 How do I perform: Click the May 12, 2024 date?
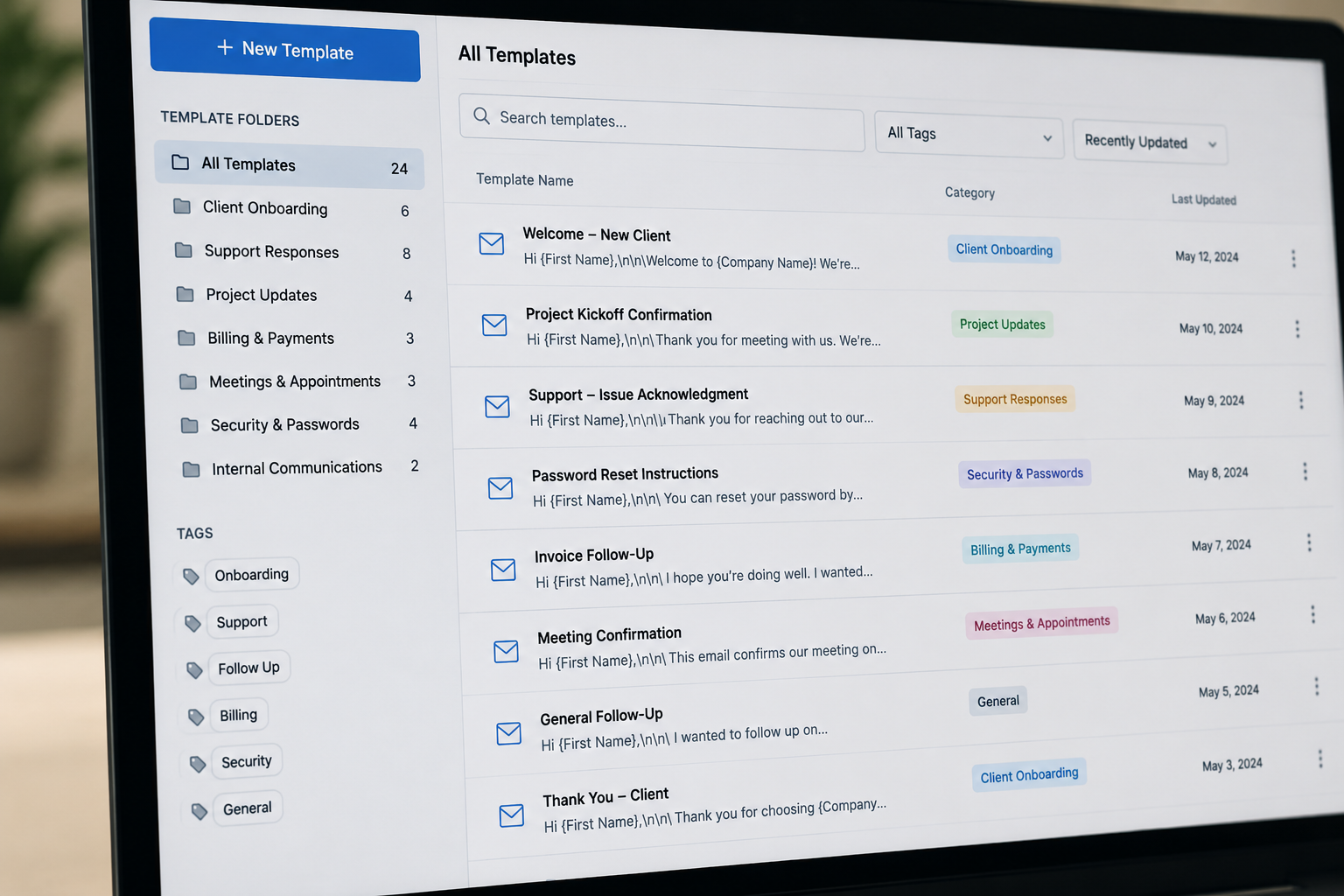click(1207, 256)
